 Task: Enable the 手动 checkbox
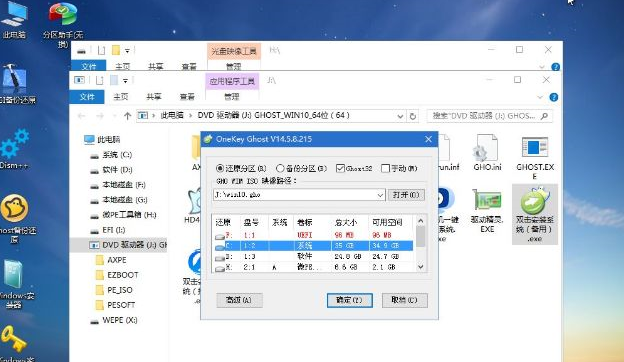click(399, 168)
